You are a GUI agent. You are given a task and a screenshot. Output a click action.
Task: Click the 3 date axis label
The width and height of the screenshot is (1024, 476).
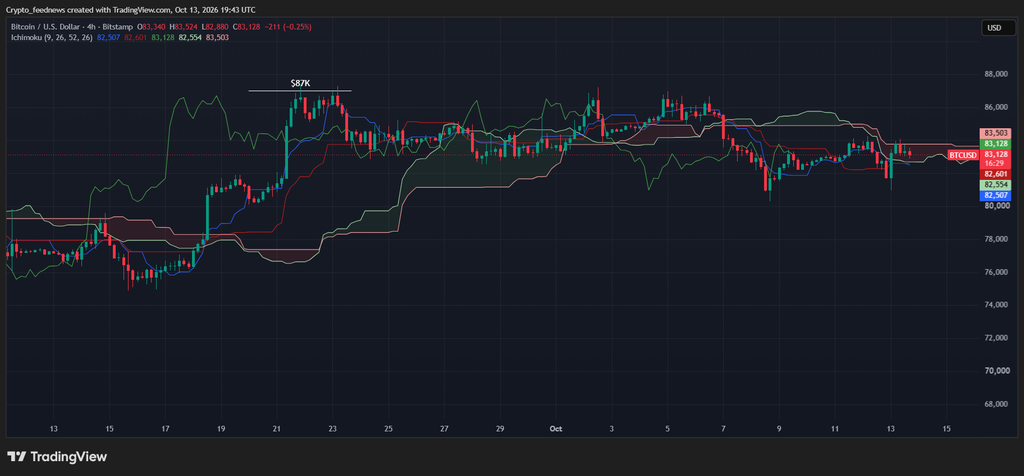click(612, 429)
